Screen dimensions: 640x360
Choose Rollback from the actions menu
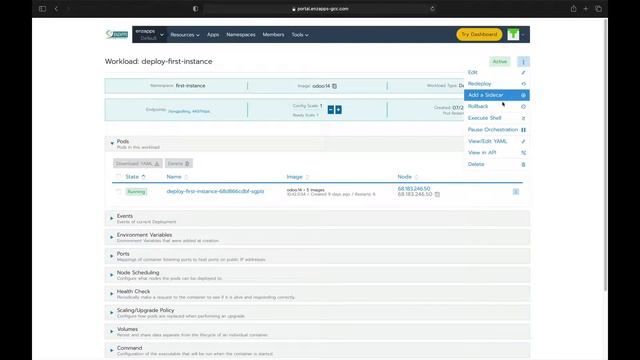497,107
